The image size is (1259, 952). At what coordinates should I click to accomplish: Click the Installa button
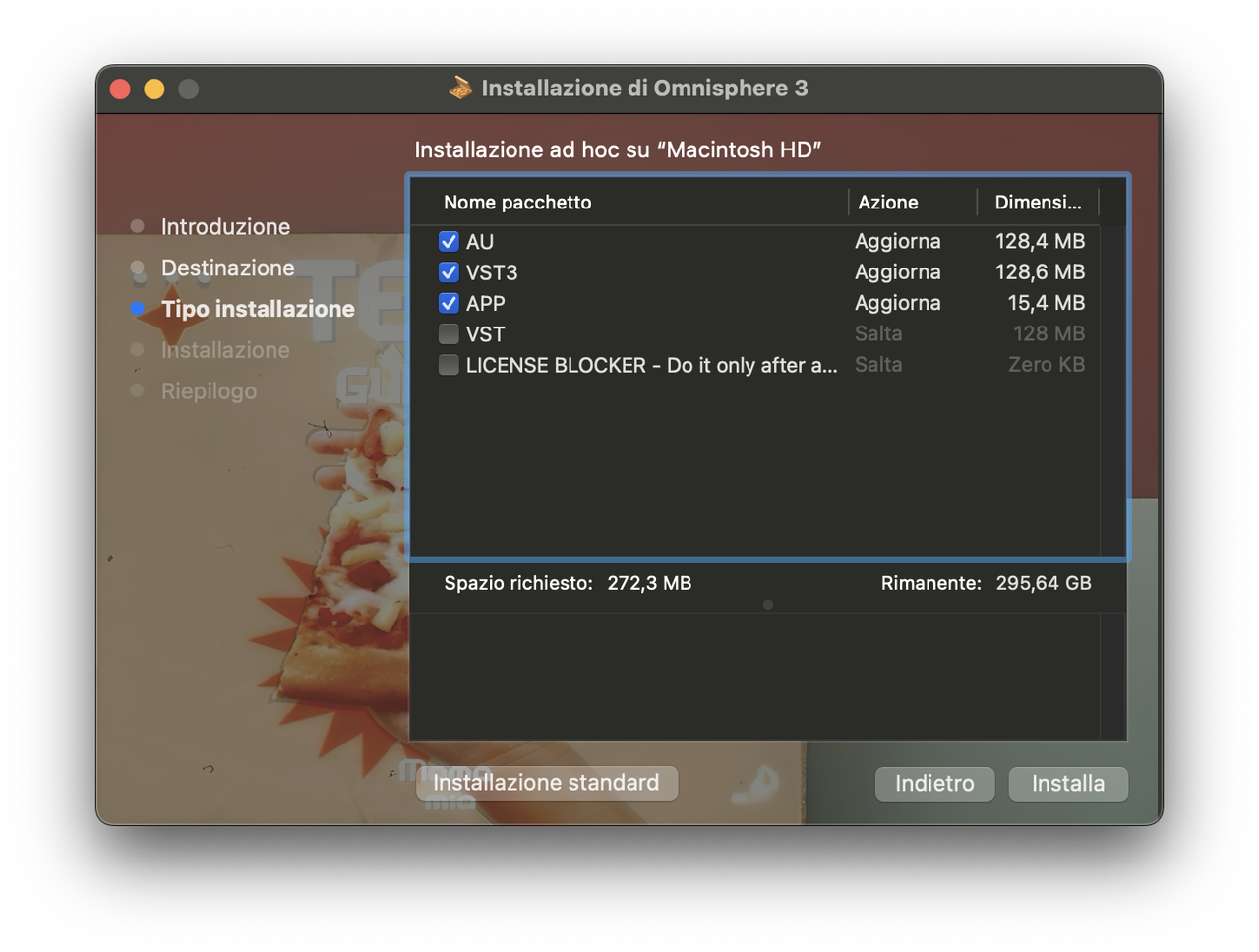(x=1068, y=784)
